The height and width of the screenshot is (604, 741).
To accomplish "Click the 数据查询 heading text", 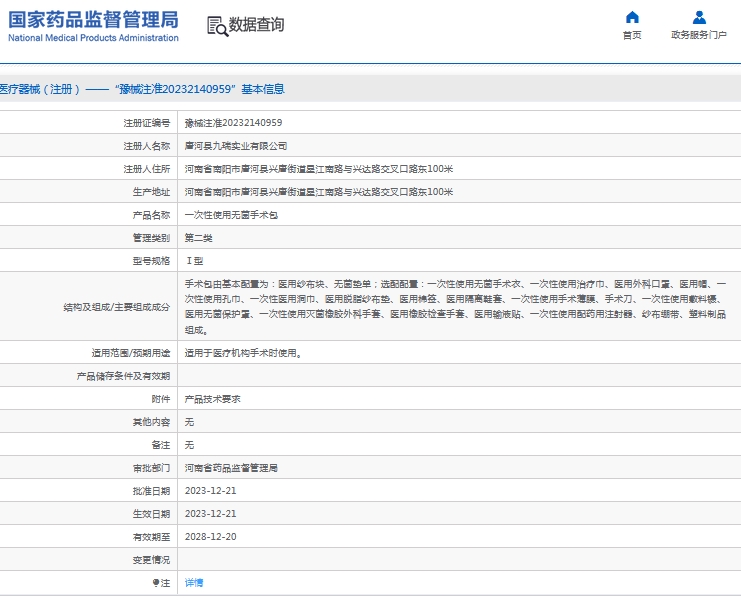I will tap(256, 25).
